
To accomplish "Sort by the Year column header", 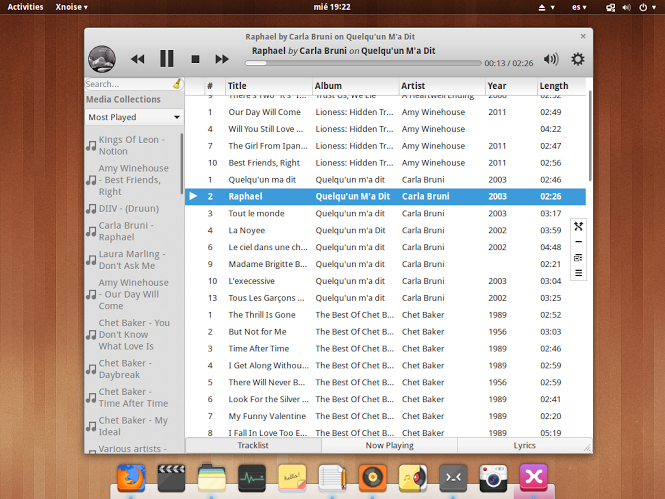I will (x=511, y=86).
